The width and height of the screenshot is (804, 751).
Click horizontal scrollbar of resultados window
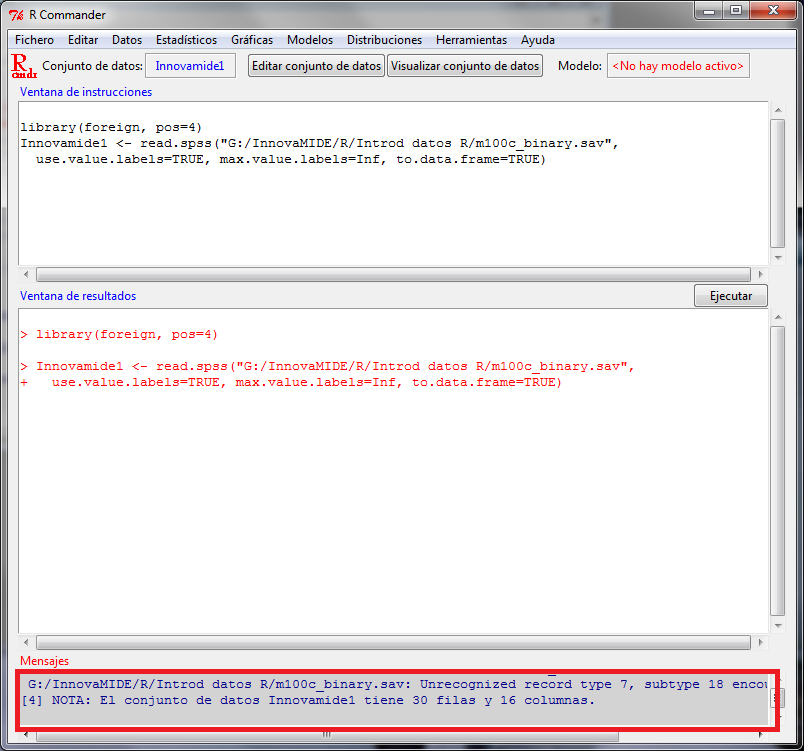pyautogui.click(x=393, y=642)
